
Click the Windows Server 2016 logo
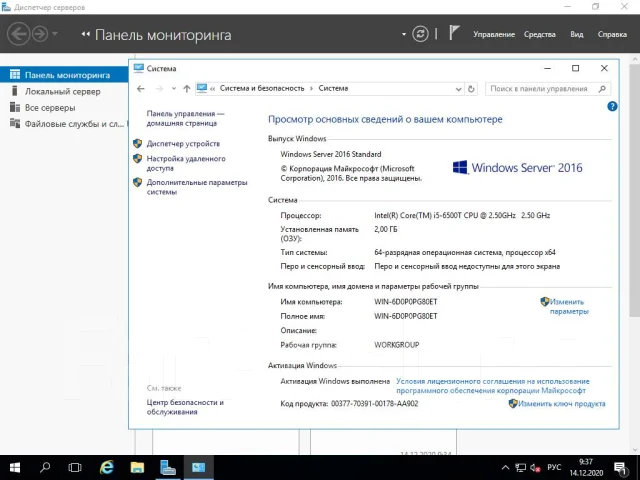click(517, 167)
